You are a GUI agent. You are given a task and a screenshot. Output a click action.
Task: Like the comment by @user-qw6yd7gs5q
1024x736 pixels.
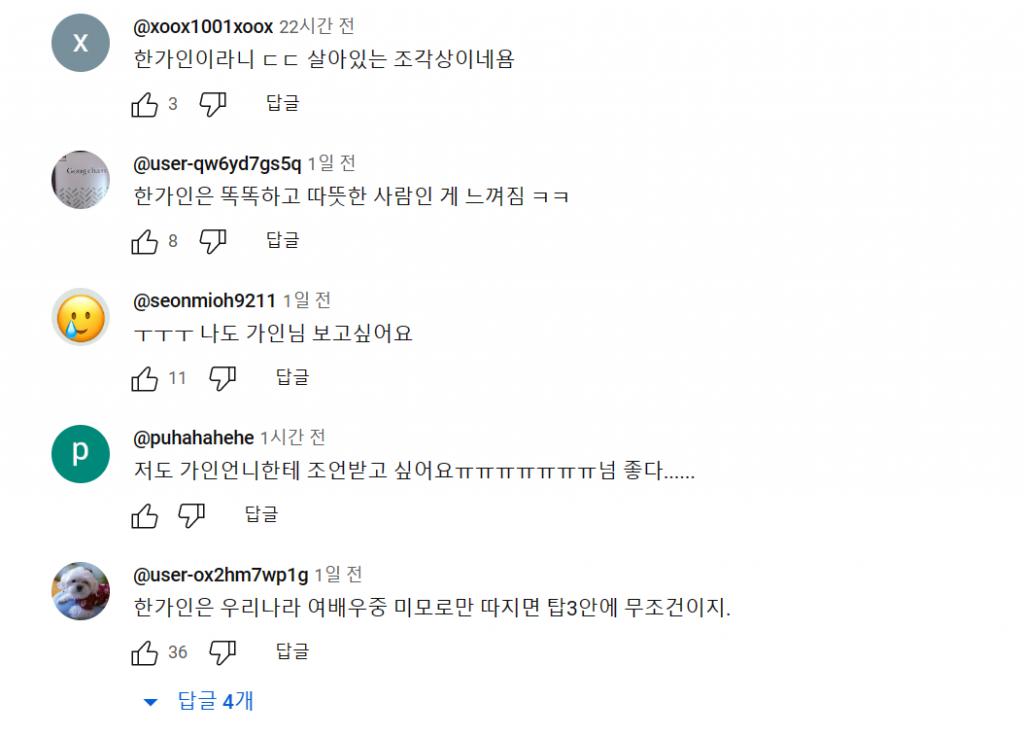coord(145,241)
